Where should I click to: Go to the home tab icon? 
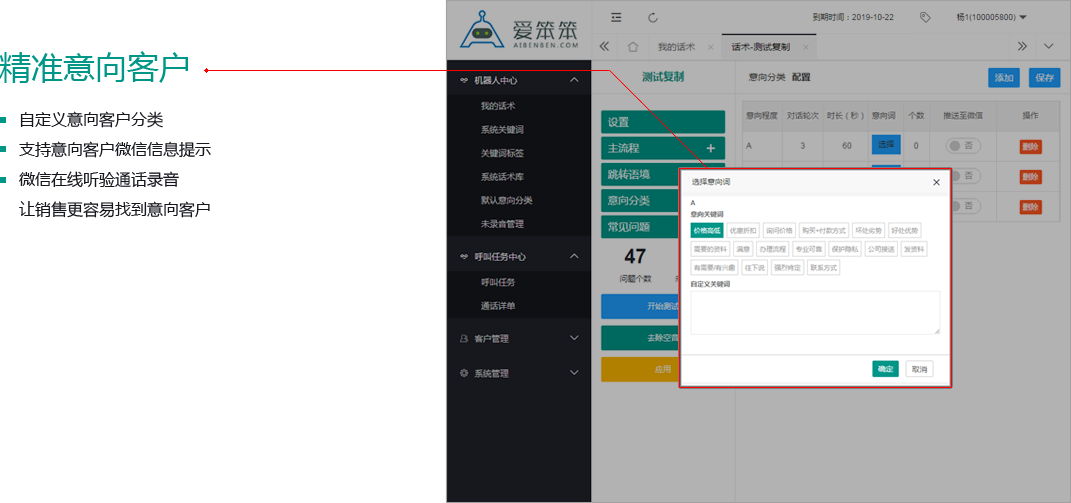point(632,46)
